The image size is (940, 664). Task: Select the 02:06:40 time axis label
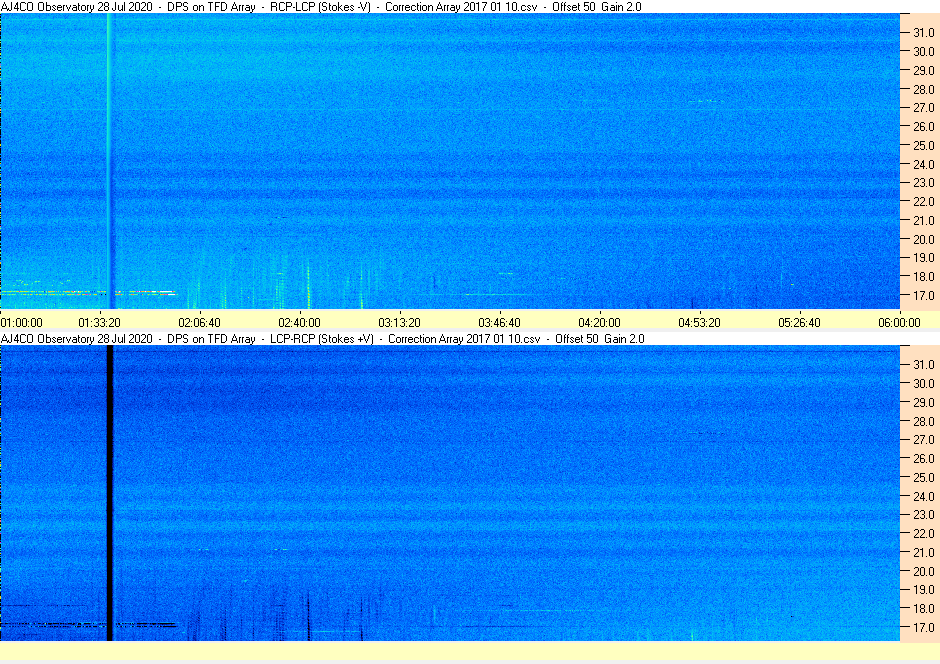coord(200,322)
